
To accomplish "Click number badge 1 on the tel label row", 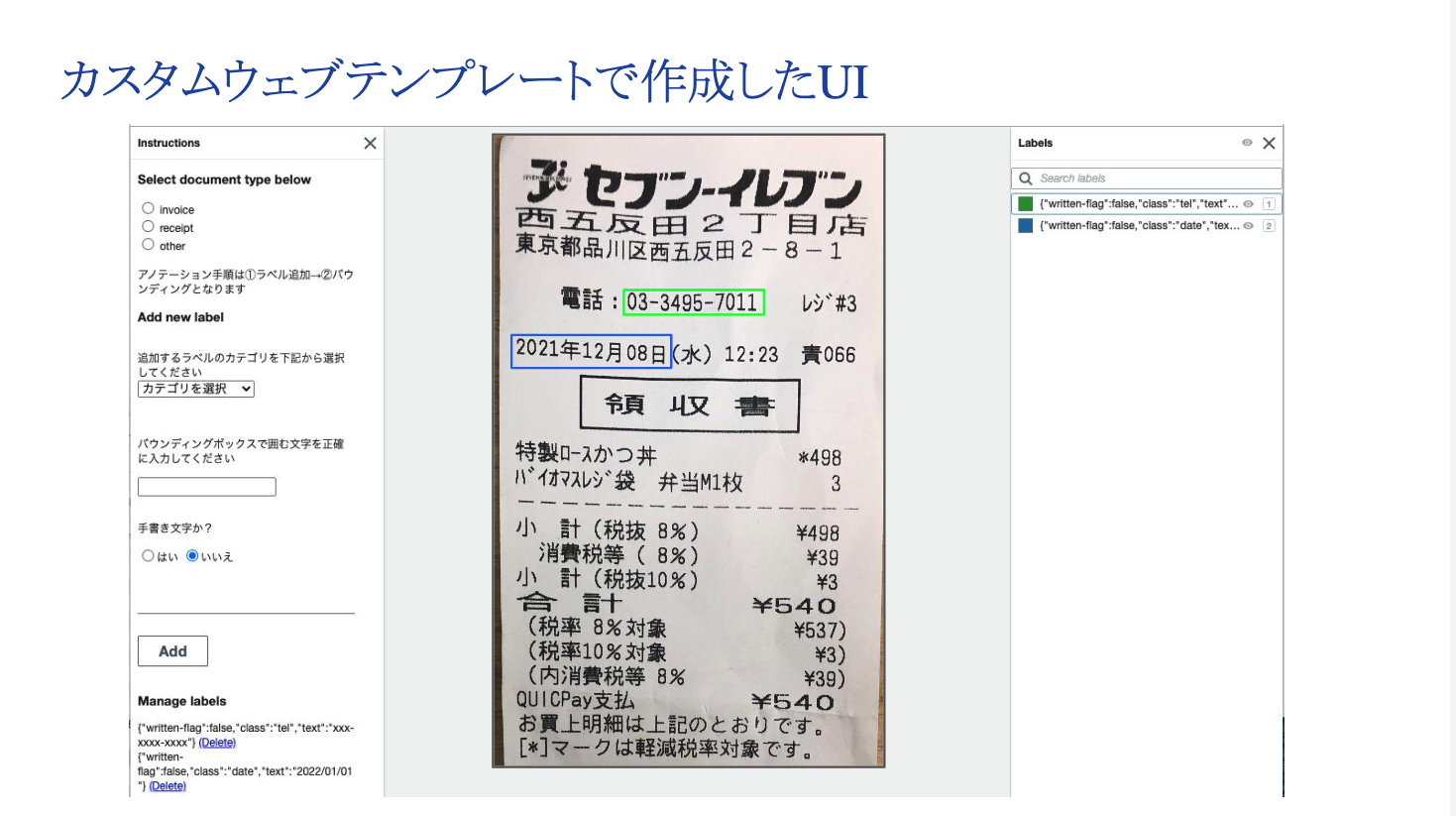I will point(1269,204).
